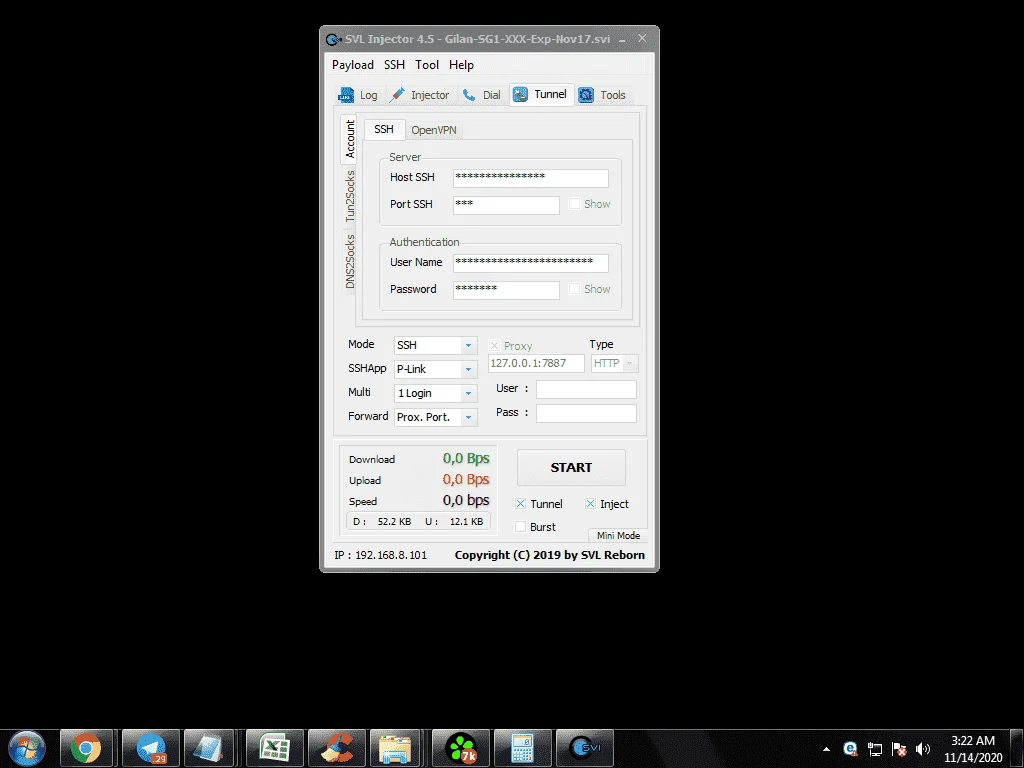The height and width of the screenshot is (768, 1024).
Task: Minimize the SVL Injector window
Action: click(622, 39)
